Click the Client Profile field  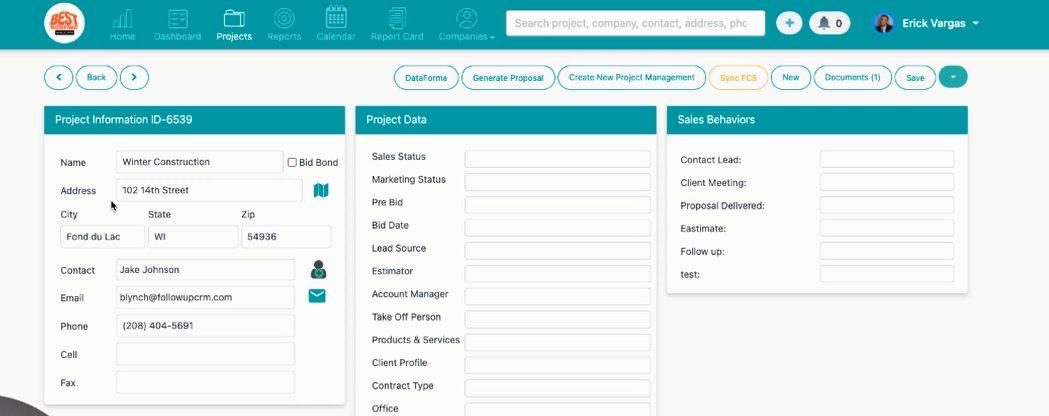click(x=558, y=365)
